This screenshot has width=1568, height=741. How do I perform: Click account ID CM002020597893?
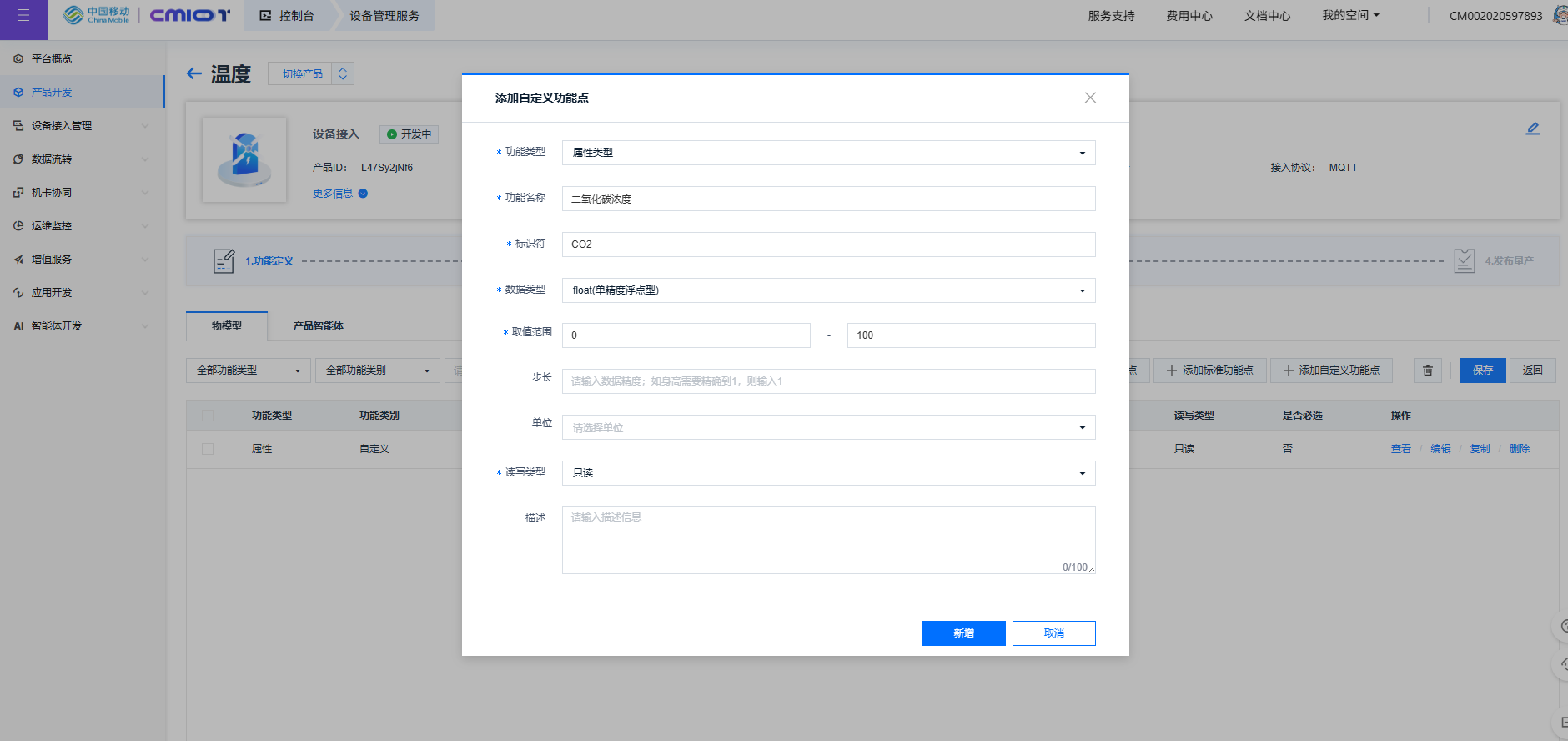click(x=1496, y=16)
